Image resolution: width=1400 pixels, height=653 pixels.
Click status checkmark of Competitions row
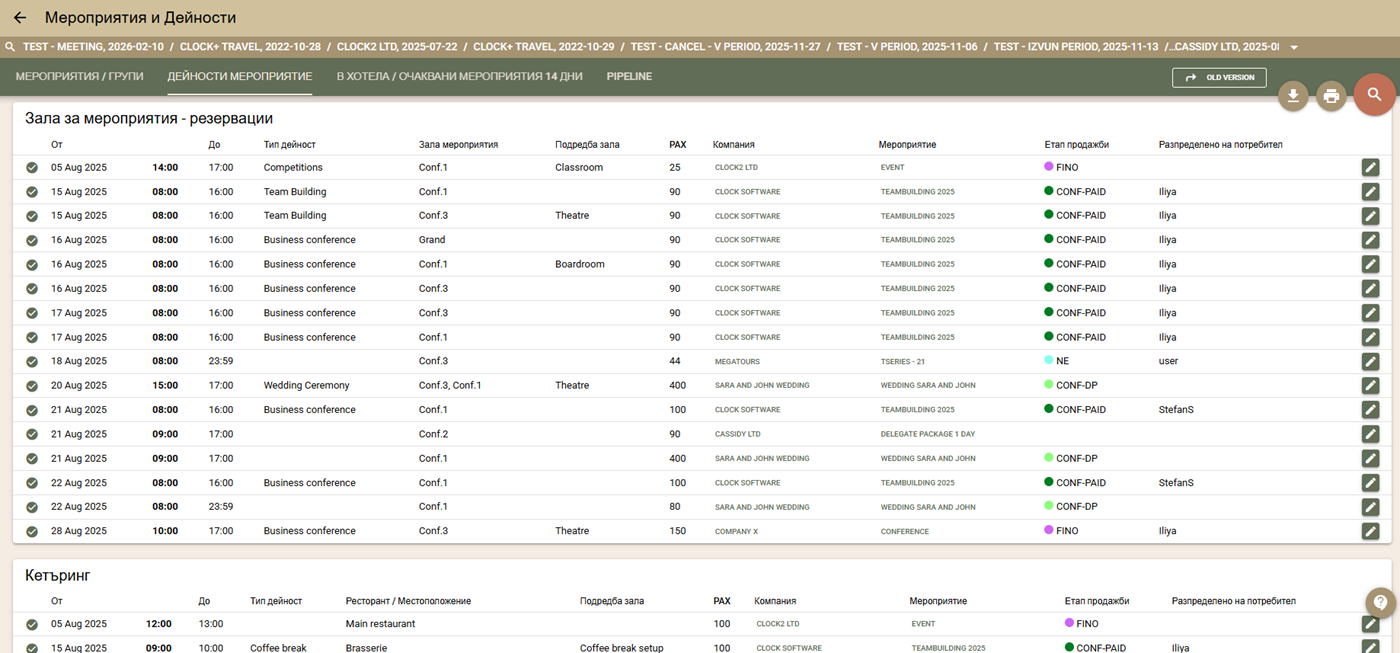click(x=32, y=167)
